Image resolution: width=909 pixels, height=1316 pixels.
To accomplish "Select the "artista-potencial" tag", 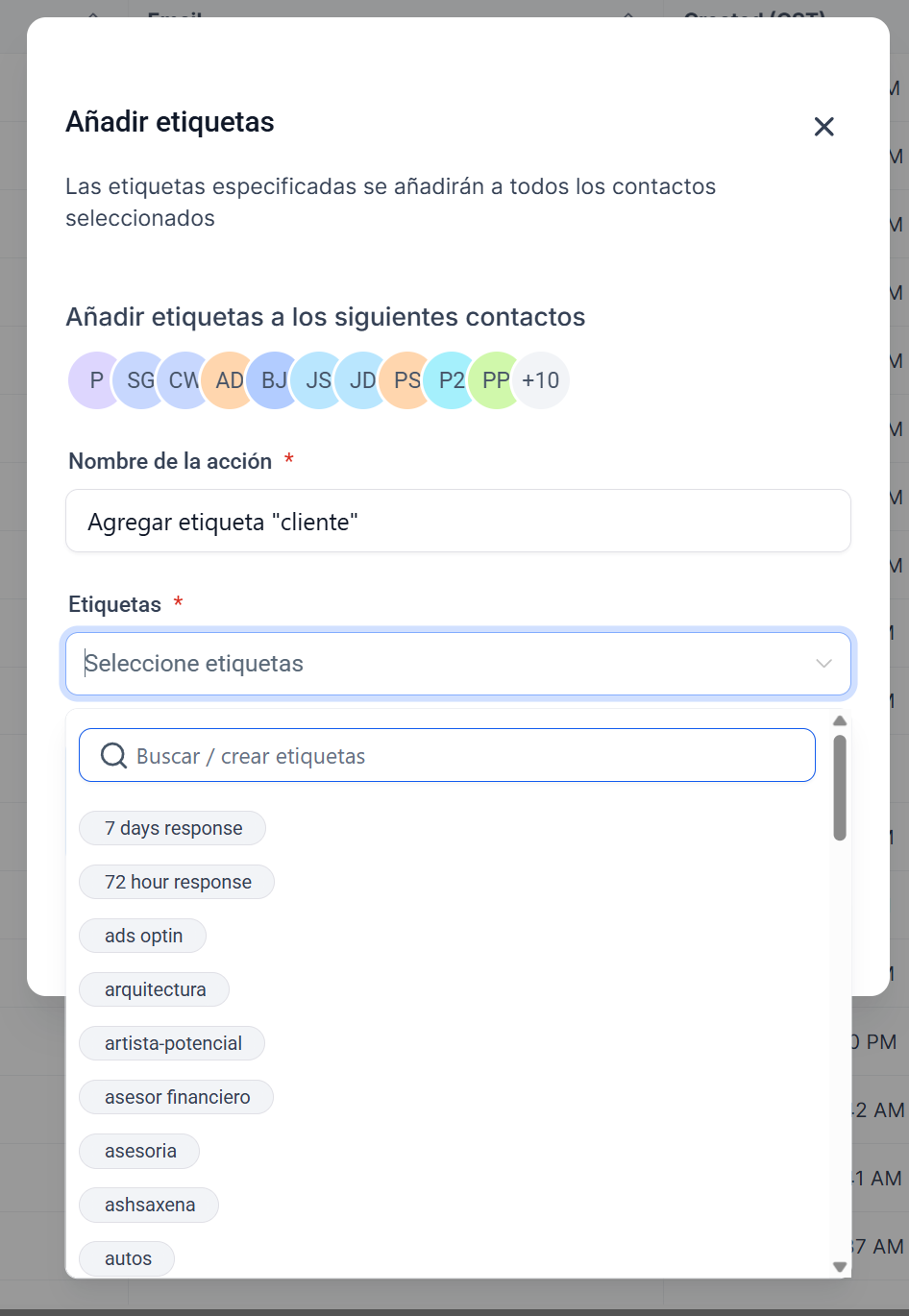I will [x=173, y=1043].
